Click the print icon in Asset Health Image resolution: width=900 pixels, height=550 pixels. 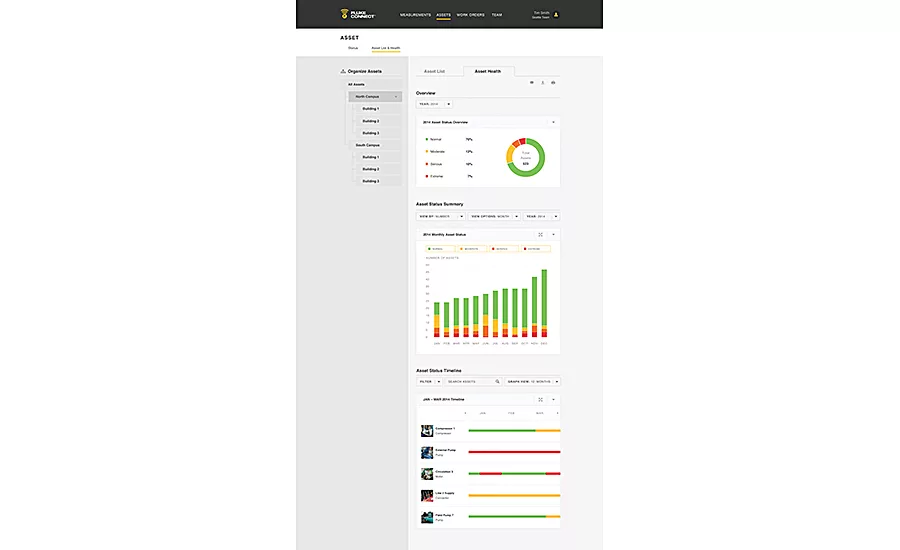click(x=553, y=82)
